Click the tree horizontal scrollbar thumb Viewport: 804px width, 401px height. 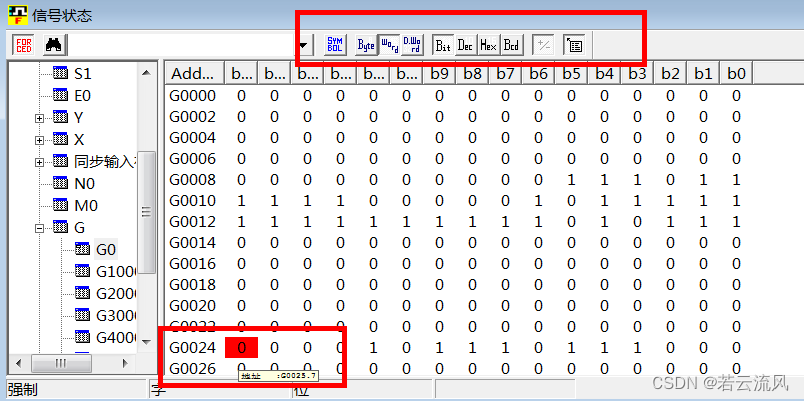(x=62, y=364)
